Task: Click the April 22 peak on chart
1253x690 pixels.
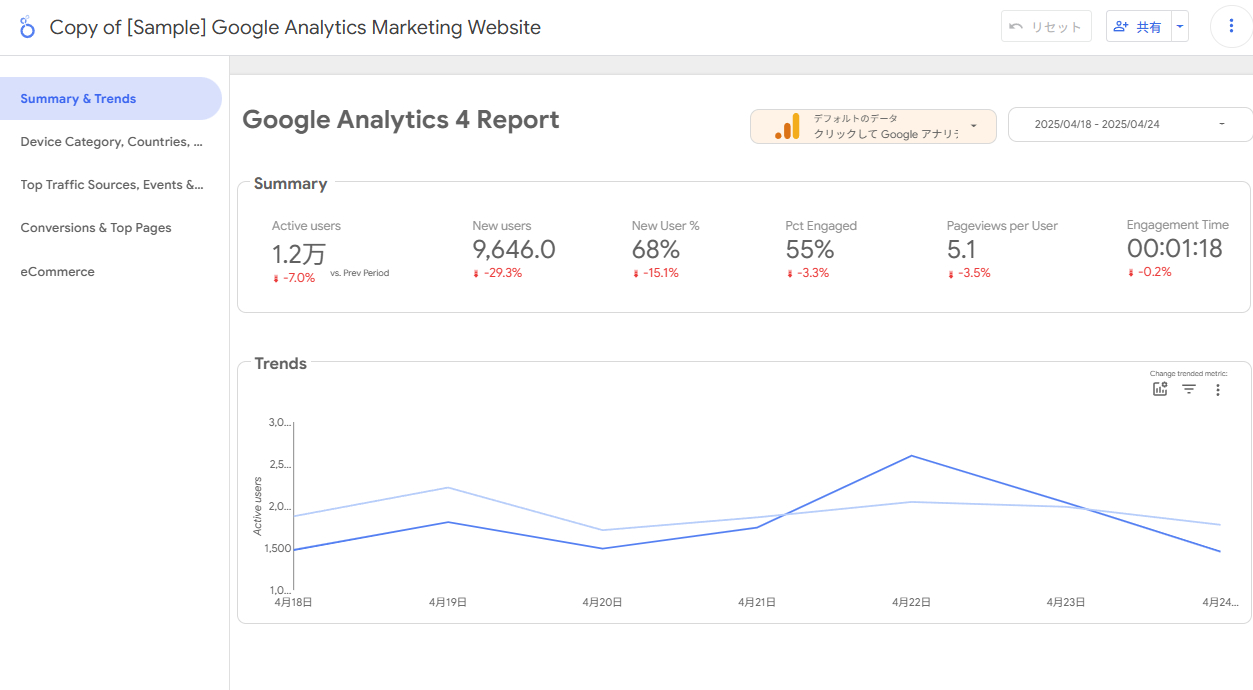Action: pyautogui.click(x=911, y=456)
